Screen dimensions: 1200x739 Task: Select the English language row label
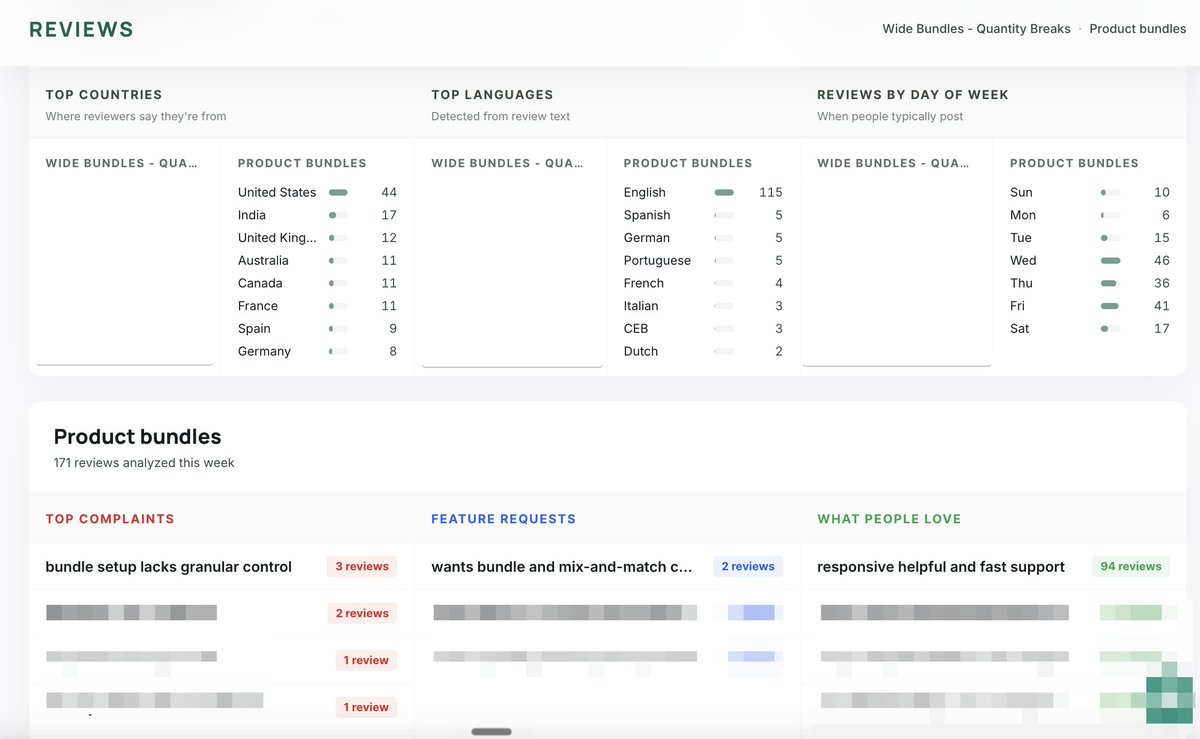pyautogui.click(x=644, y=192)
